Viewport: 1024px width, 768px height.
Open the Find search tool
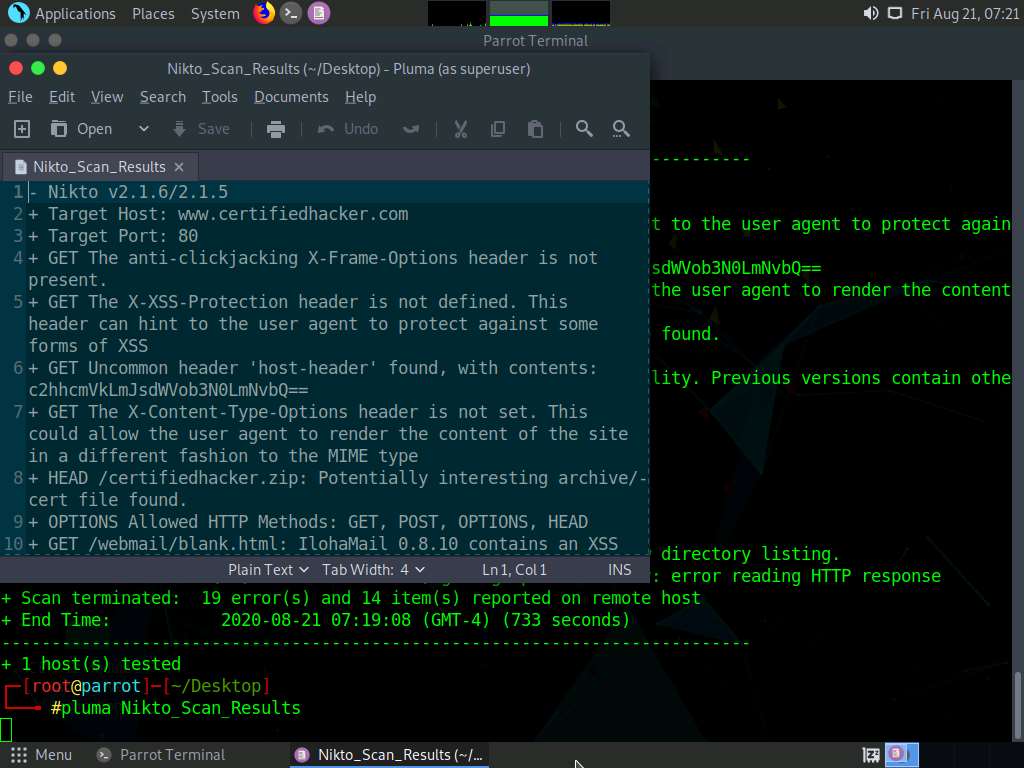click(584, 129)
